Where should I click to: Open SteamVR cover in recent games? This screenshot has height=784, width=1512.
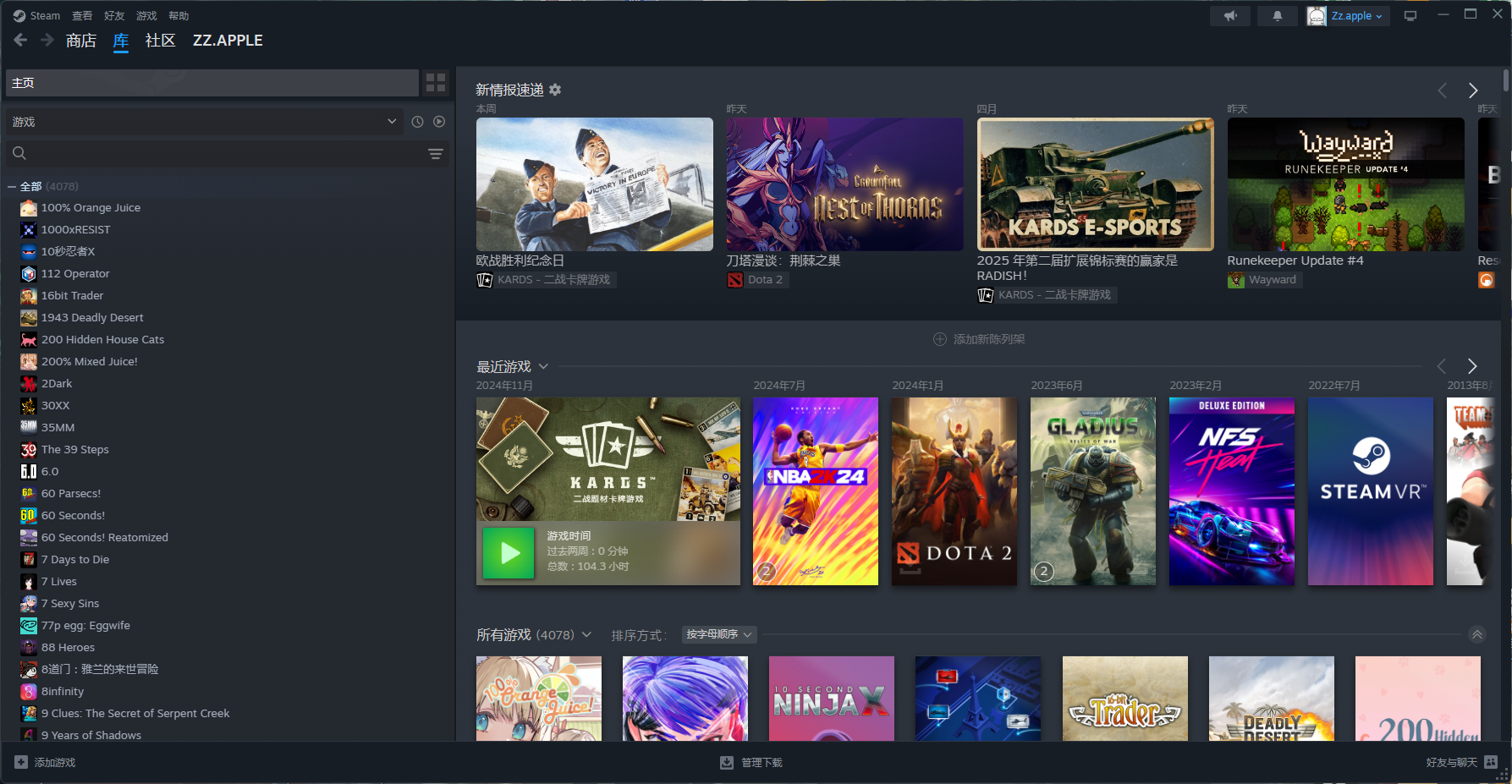(x=1371, y=491)
